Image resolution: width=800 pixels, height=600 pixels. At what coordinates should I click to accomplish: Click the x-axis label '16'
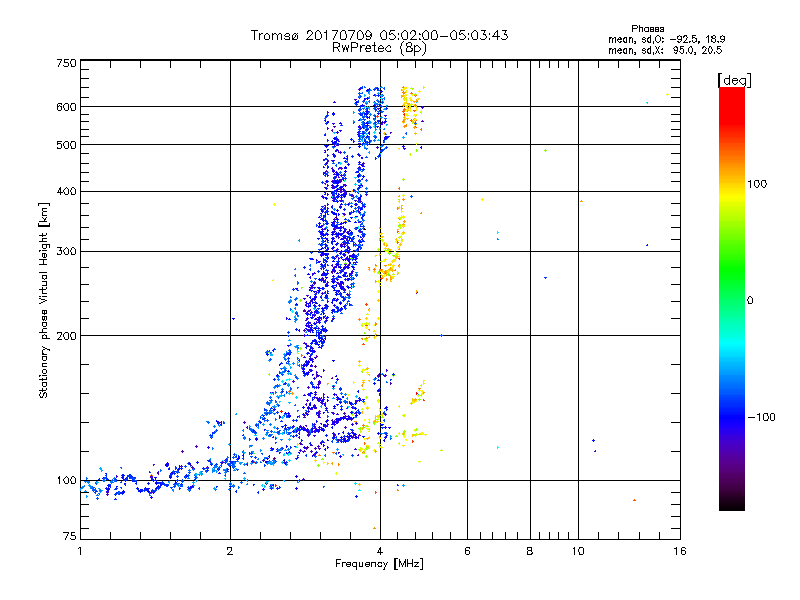(x=680, y=551)
